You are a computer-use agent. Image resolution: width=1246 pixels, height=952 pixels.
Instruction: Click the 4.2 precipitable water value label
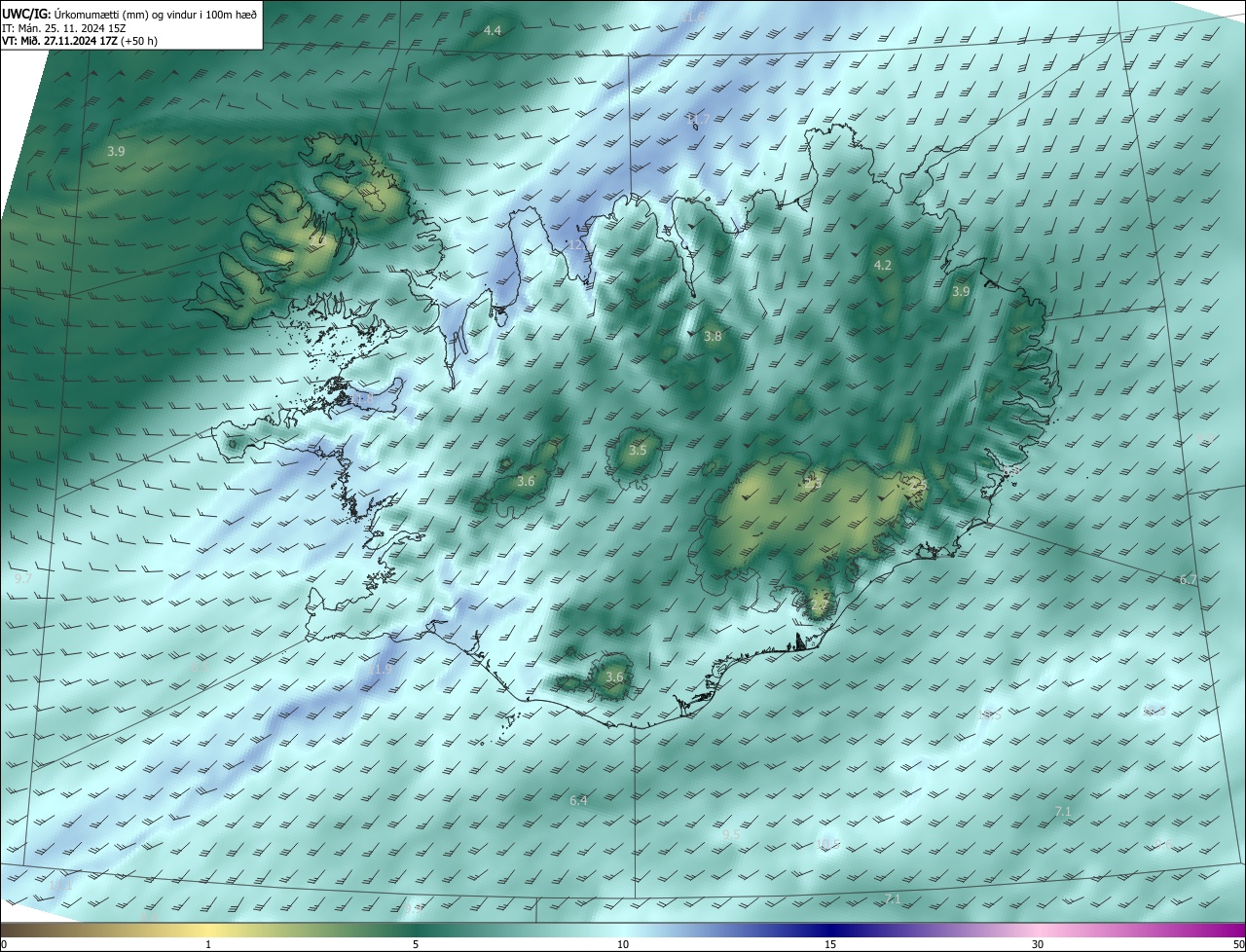883,266
